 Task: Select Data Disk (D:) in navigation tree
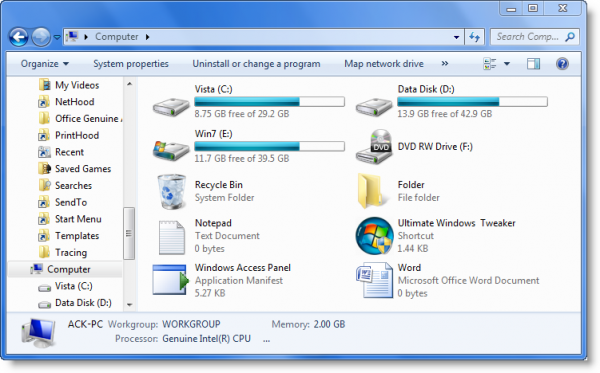click(x=75, y=303)
